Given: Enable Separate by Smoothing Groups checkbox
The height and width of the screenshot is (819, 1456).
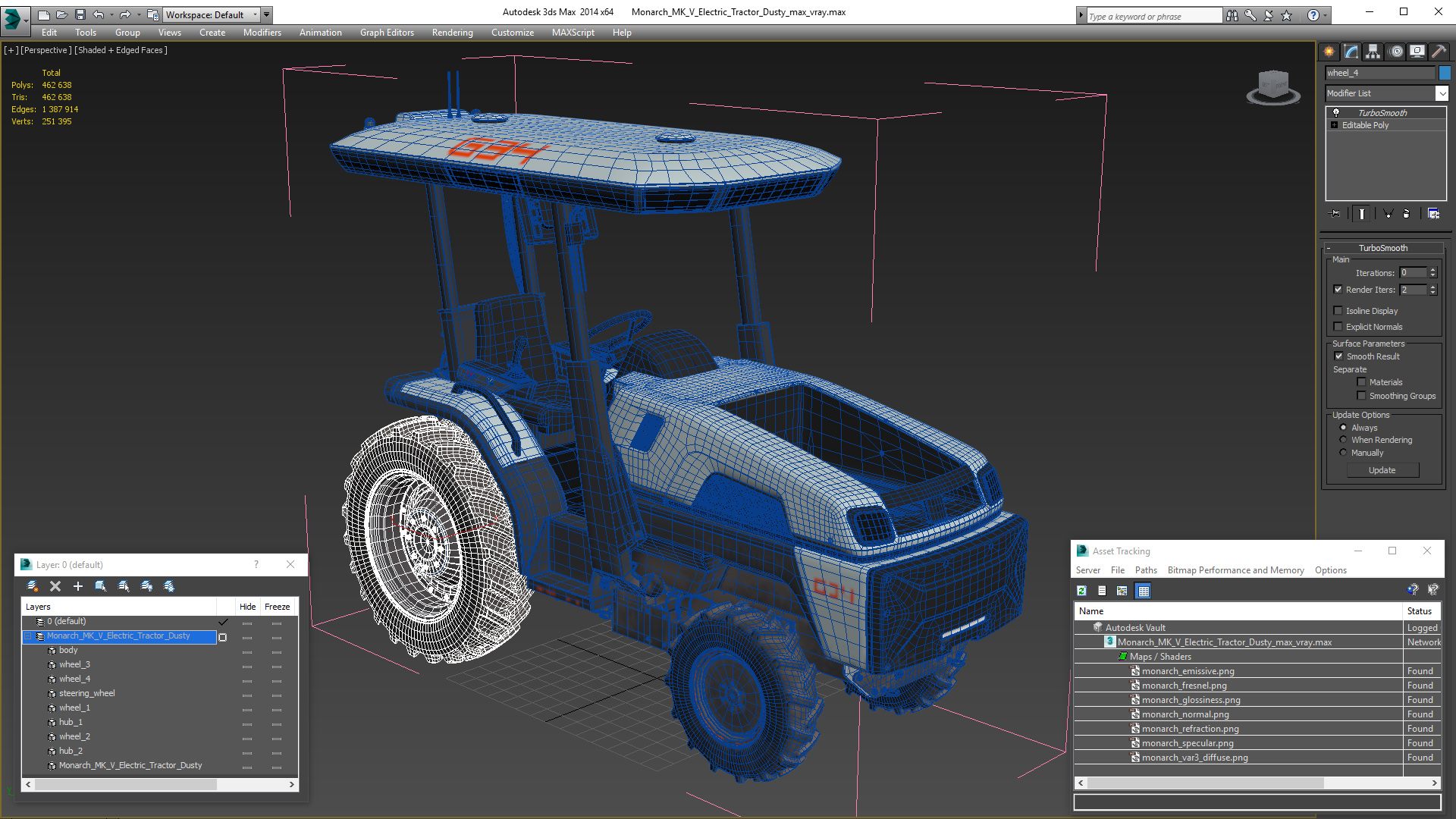Looking at the screenshot, I should point(1362,395).
